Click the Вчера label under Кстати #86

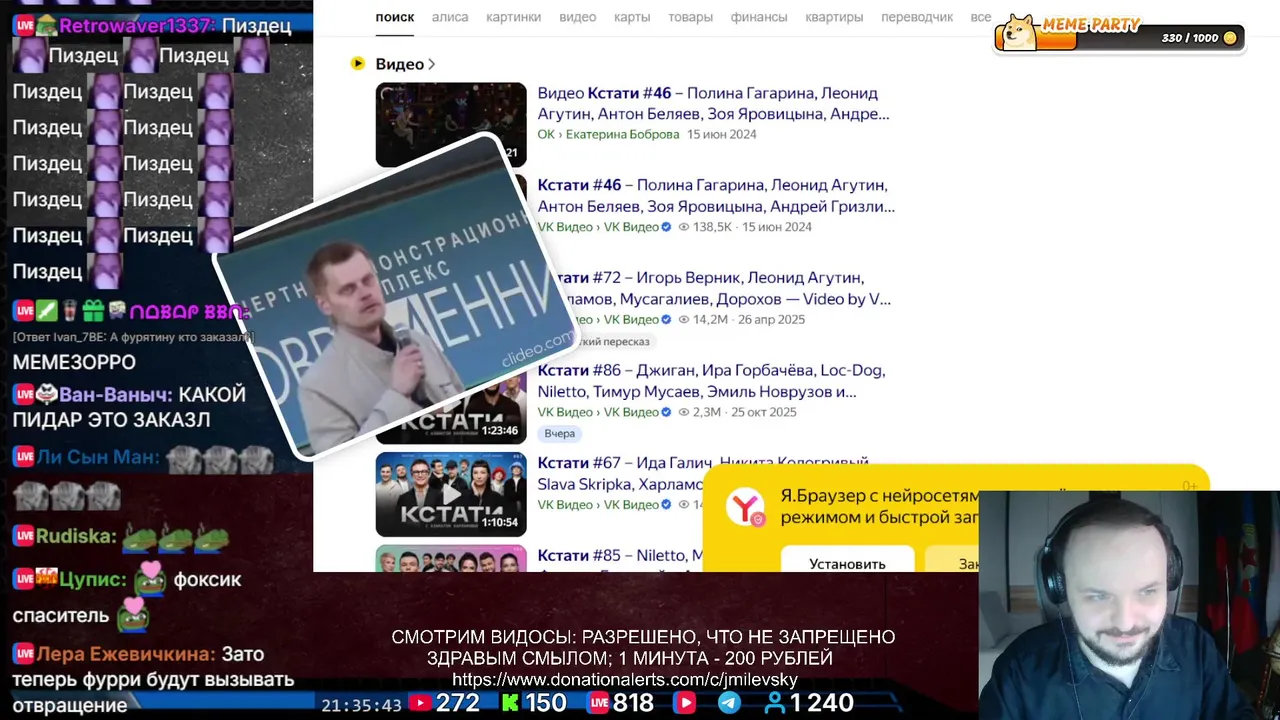point(559,433)
